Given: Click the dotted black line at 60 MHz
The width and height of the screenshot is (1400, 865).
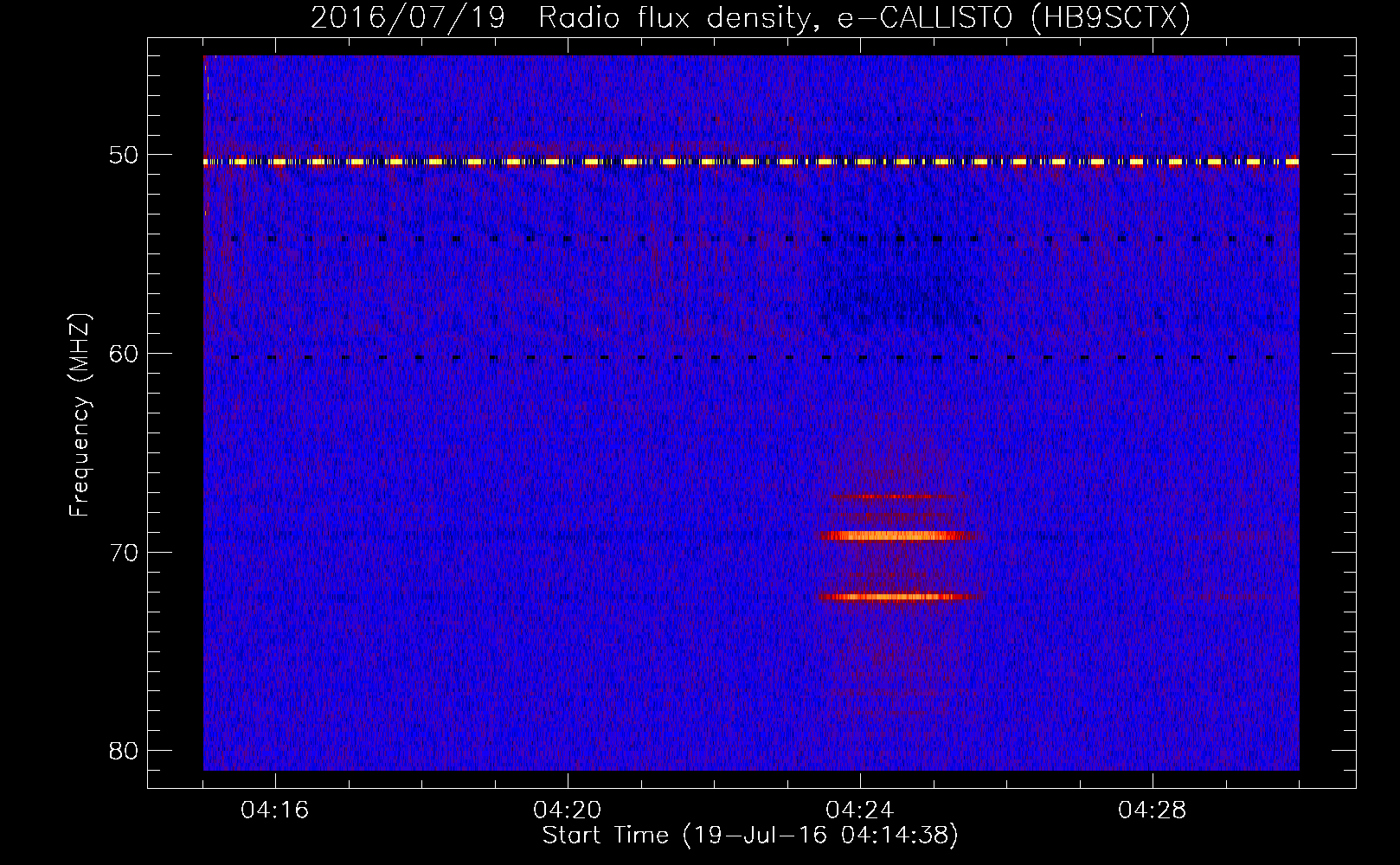Looking at the screenshot, I should tap(751, 357).
